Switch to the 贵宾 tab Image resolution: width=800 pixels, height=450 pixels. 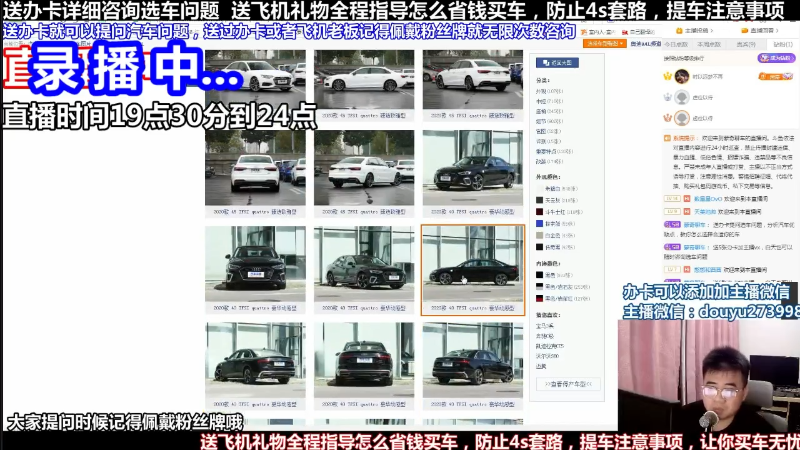coord(745,44)
